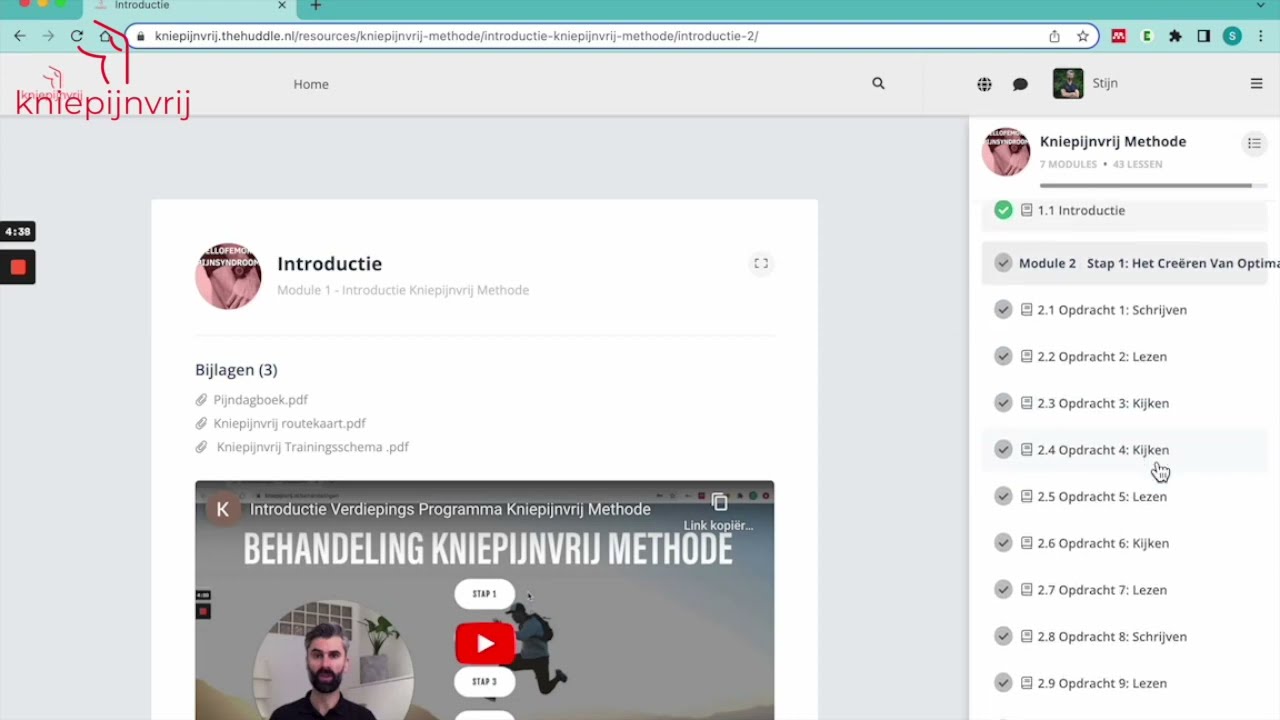Open a new browser tab

coord(316,6)
